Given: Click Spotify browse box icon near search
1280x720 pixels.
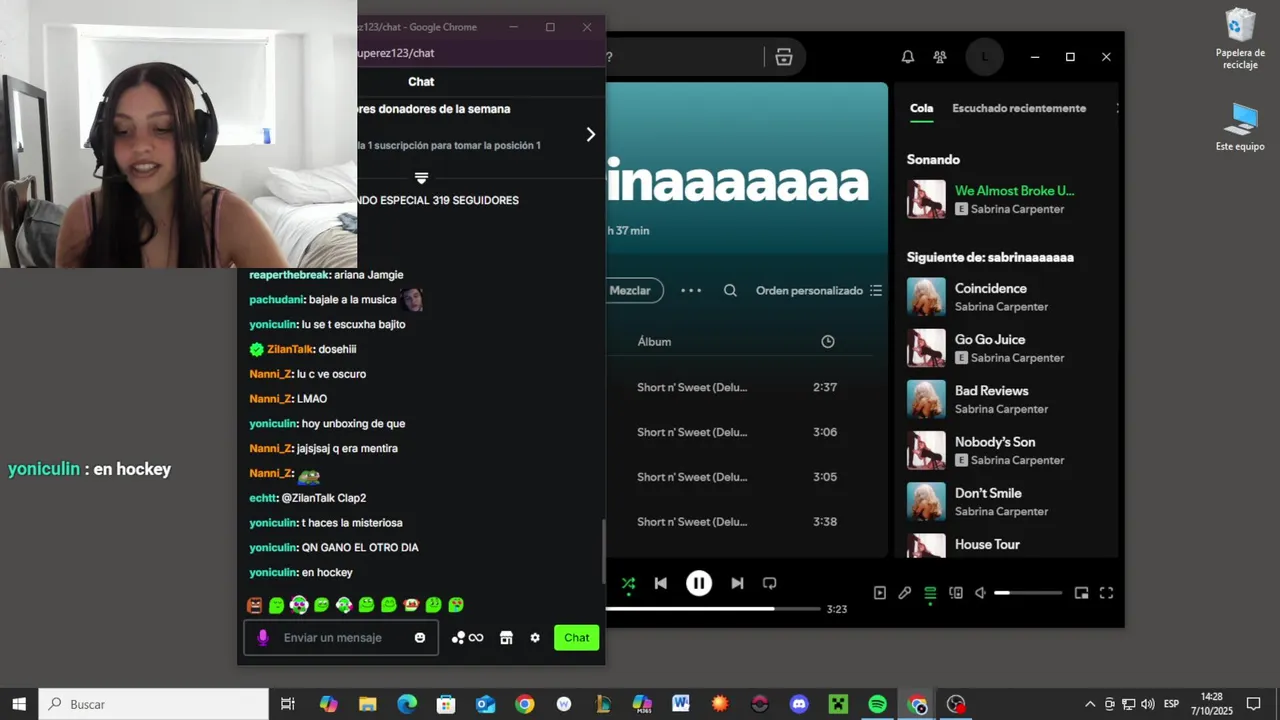Looking at the screenshot, I should [x=784, y=57].
